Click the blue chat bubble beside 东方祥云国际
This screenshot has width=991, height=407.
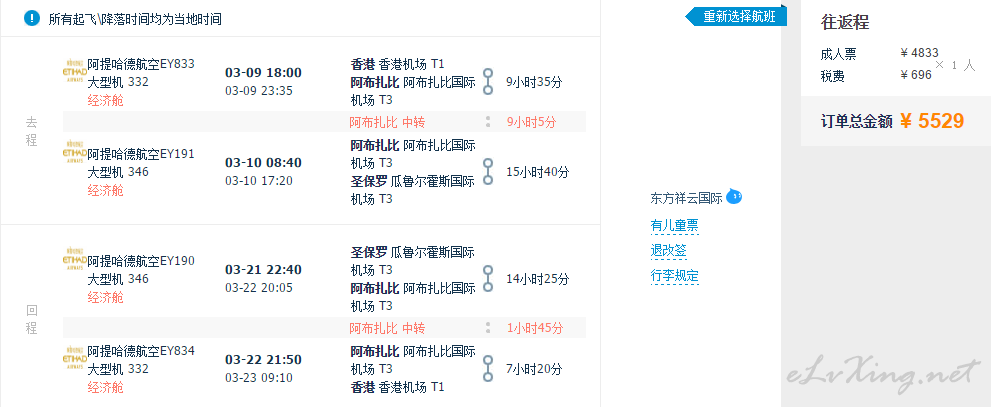coord(733,196)
